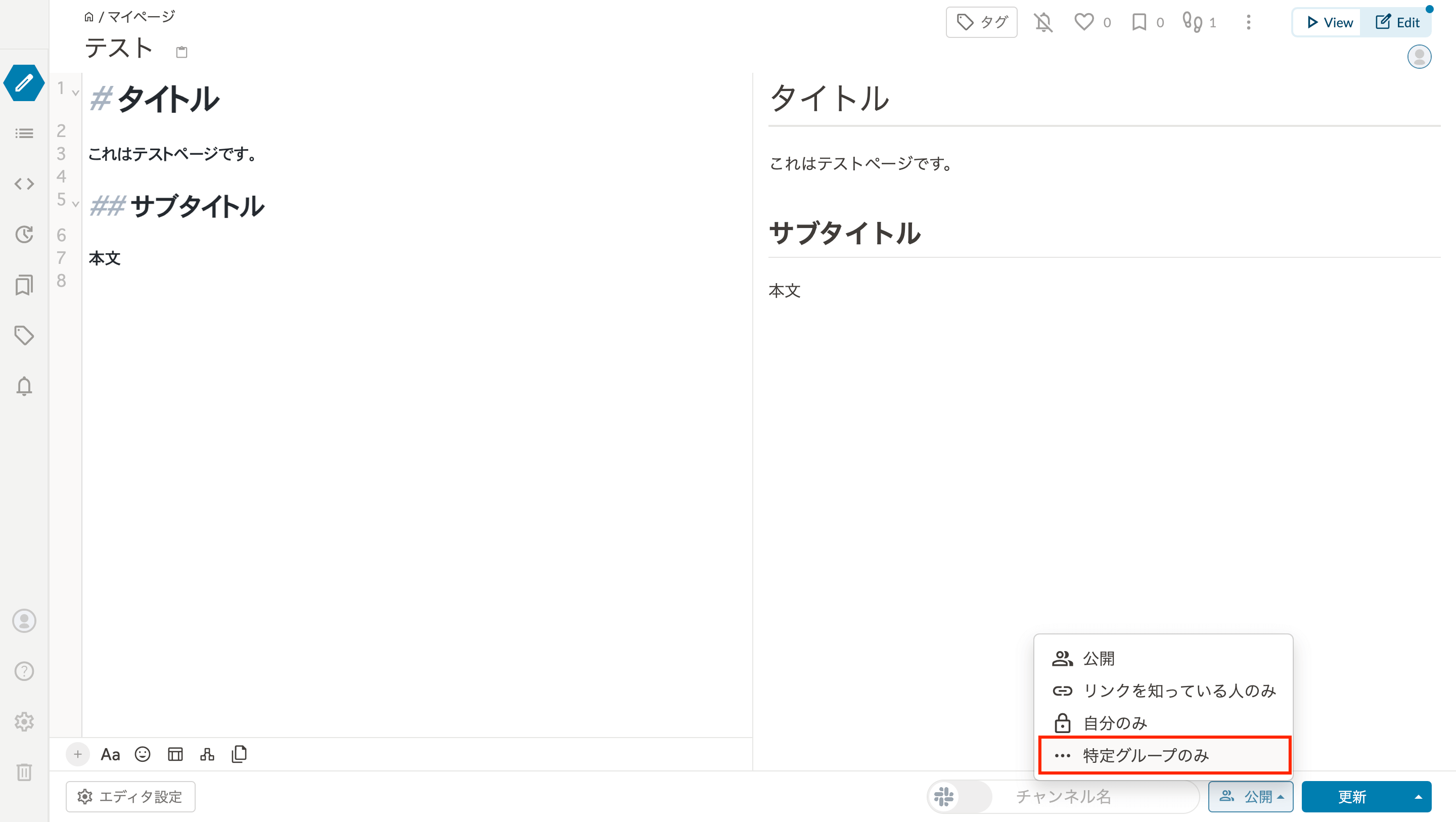Screen dimensions: 1456x822
Task: Open bookmarks icon in left sidebar
Action: [24, 285]
